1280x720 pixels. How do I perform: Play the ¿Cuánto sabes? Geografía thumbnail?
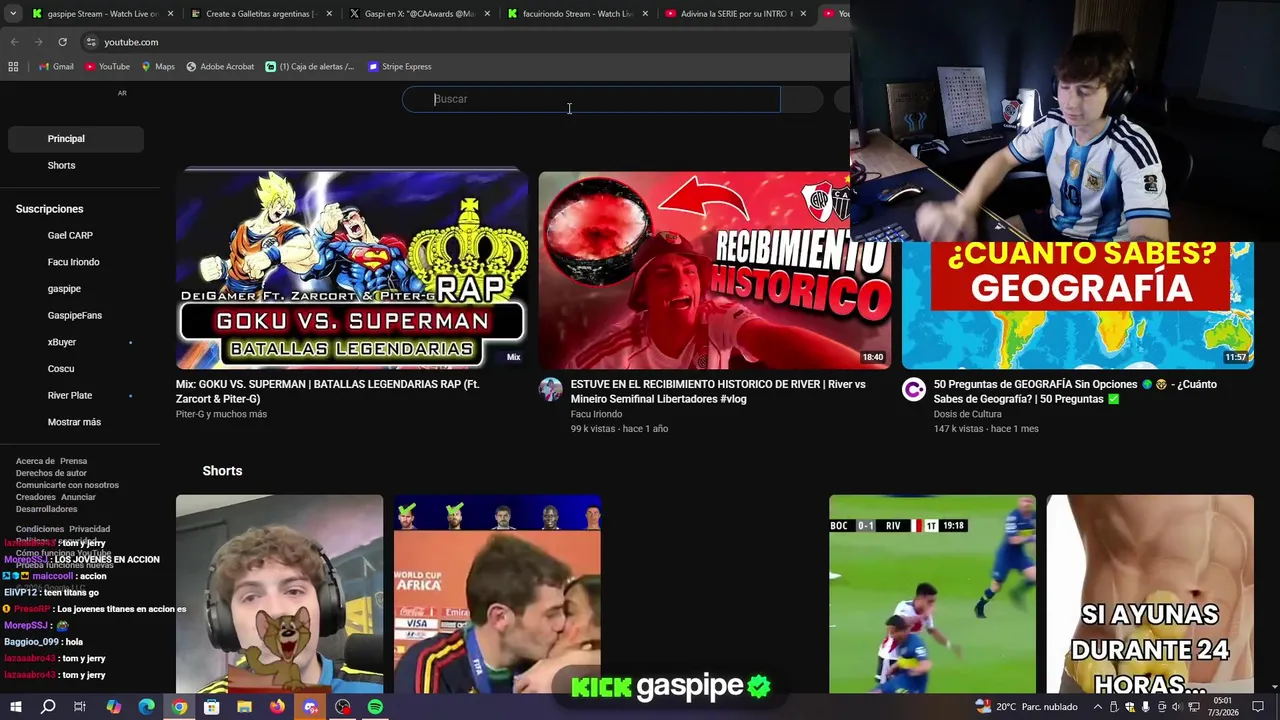coord(1077,305)
